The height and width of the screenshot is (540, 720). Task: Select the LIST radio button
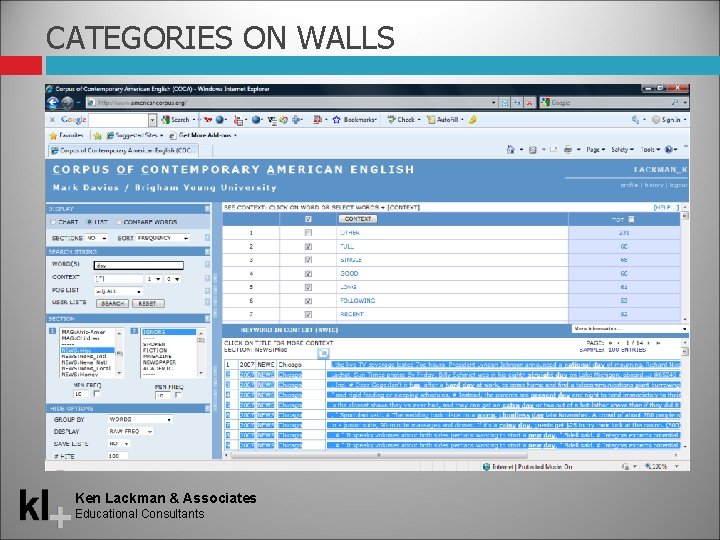coord(89,222)
